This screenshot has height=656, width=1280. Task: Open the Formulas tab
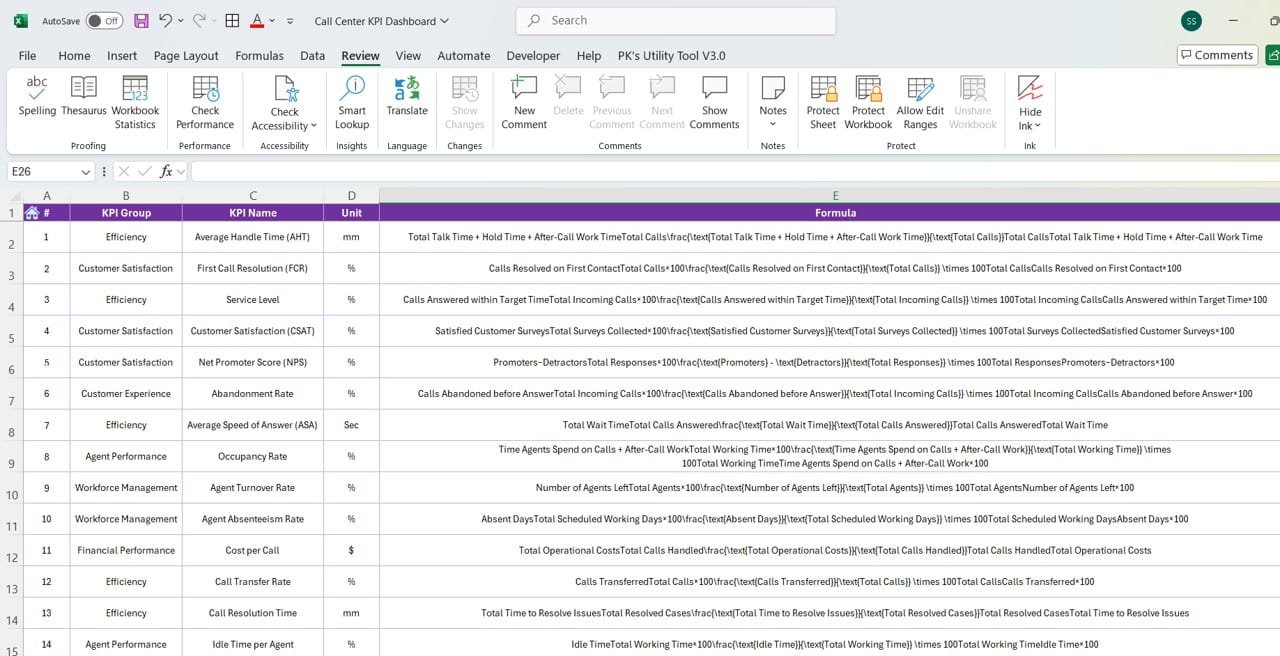[x=259, y=56]
